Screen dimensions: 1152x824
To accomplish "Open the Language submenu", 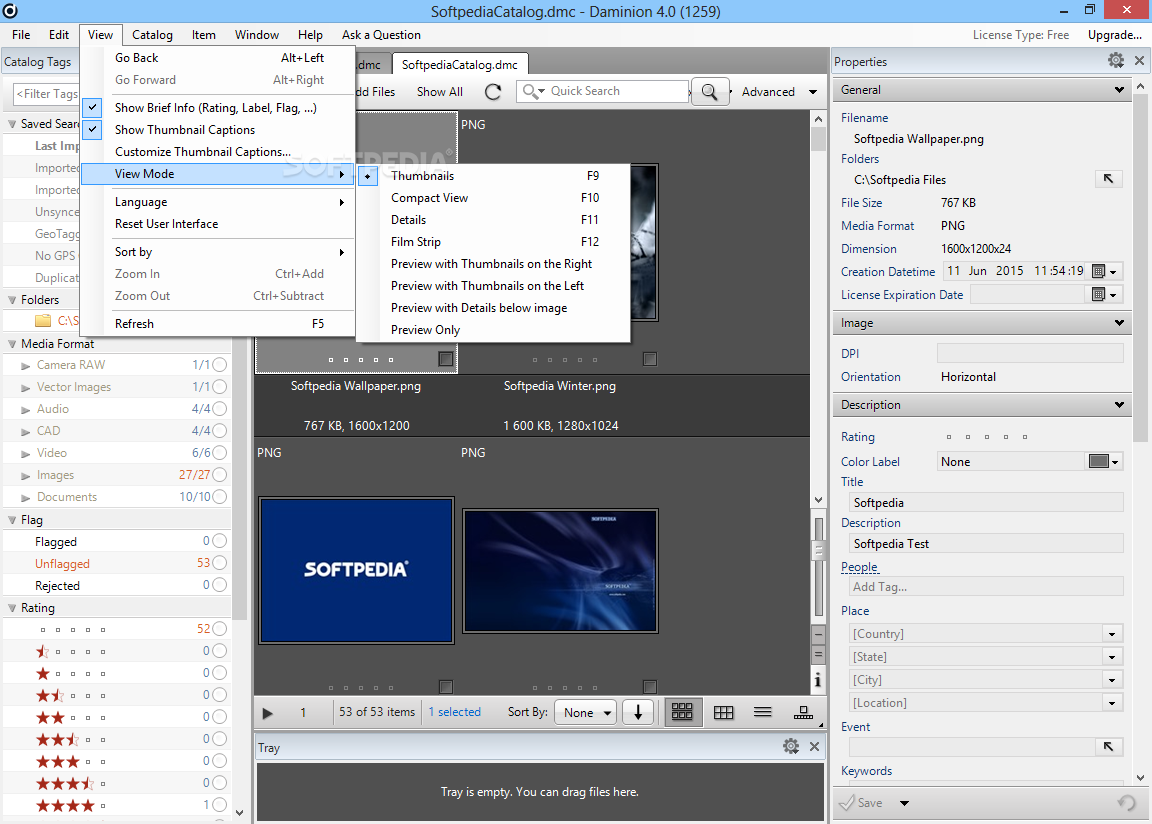I will click(218, 202).
